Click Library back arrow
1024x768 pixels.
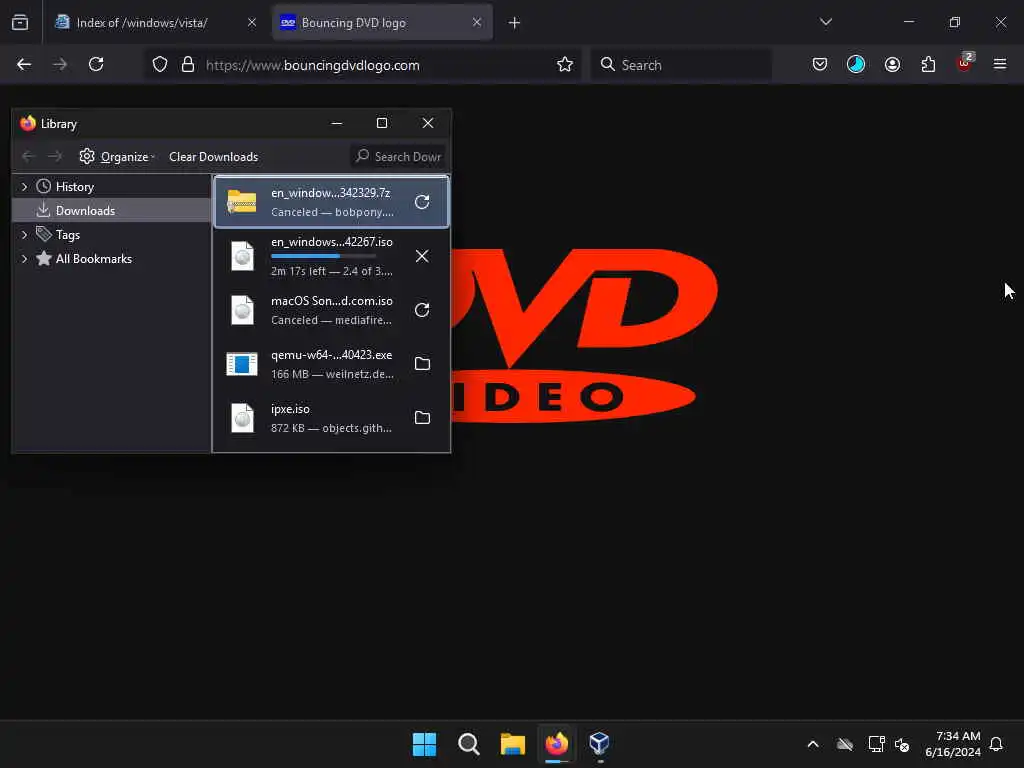[28, 157]
